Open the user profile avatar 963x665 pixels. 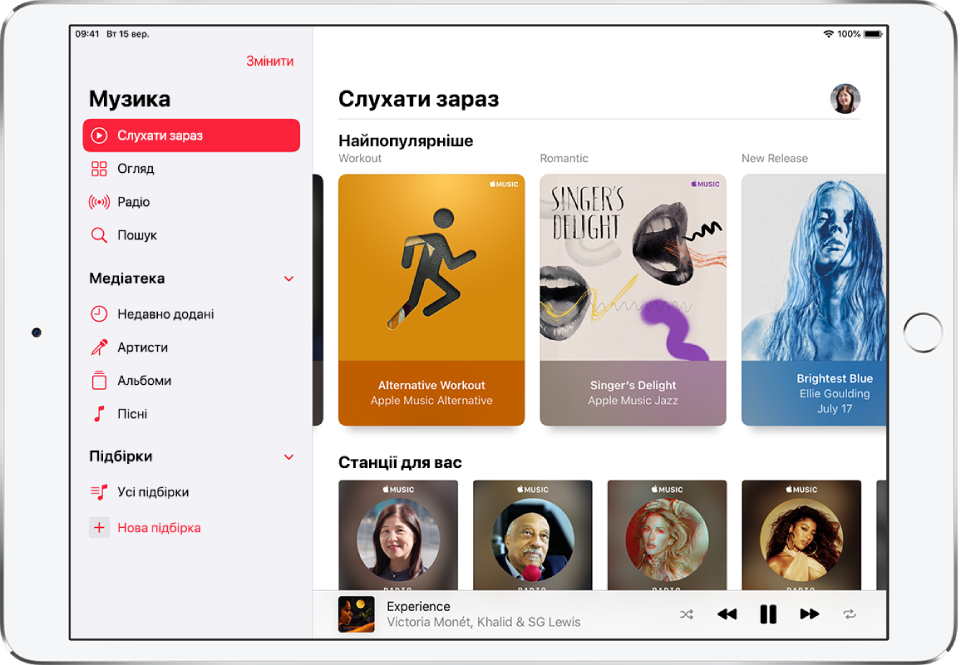coord(845,99)
